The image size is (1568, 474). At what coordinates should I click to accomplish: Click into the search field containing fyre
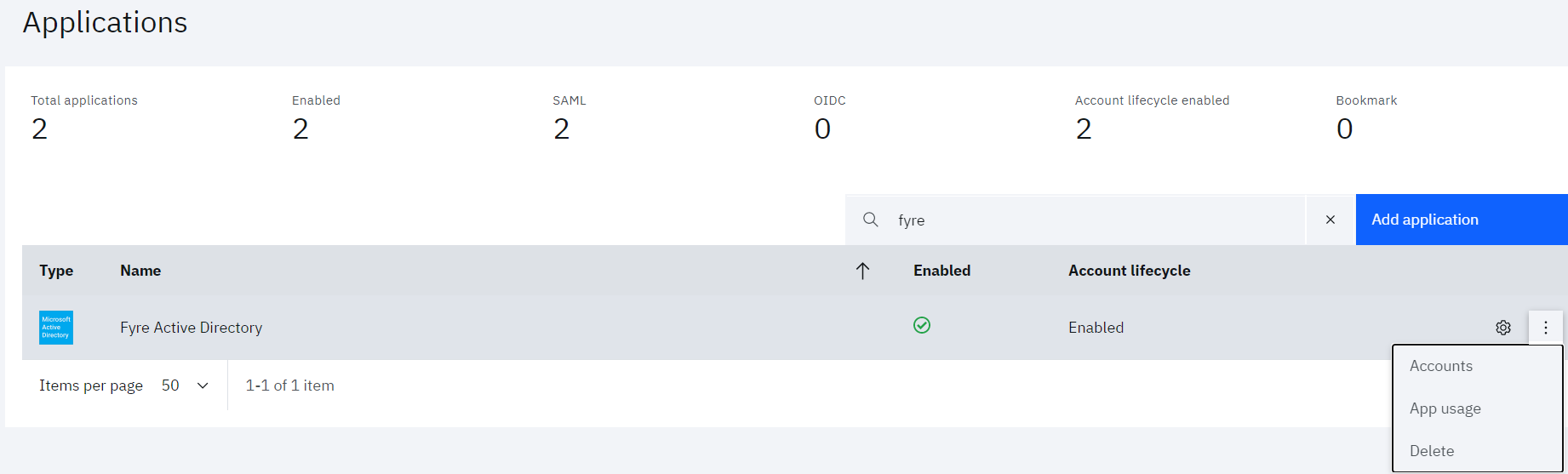tap(1090, 220)
